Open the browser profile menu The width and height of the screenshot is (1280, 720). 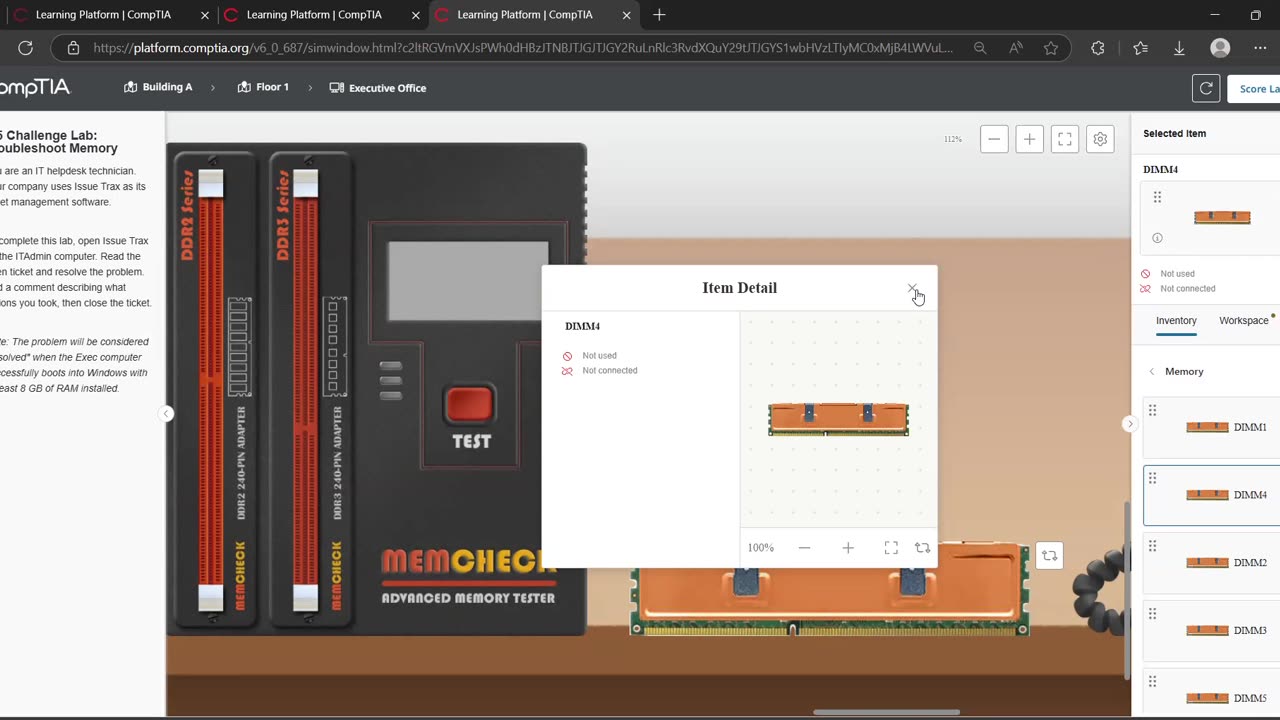(1220, 48)
